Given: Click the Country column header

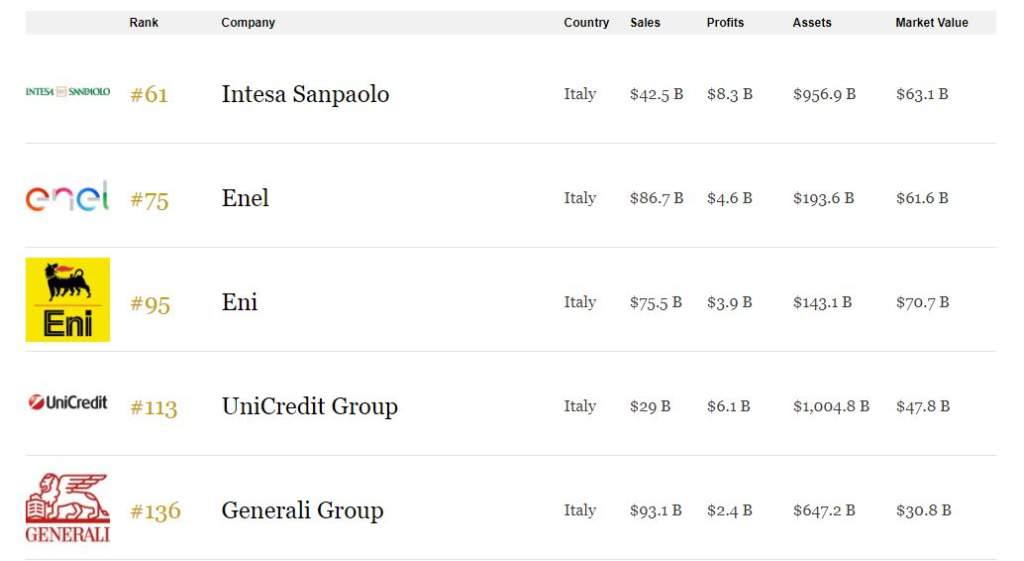Looking at the screenshot, I should [x=586, y=22].
